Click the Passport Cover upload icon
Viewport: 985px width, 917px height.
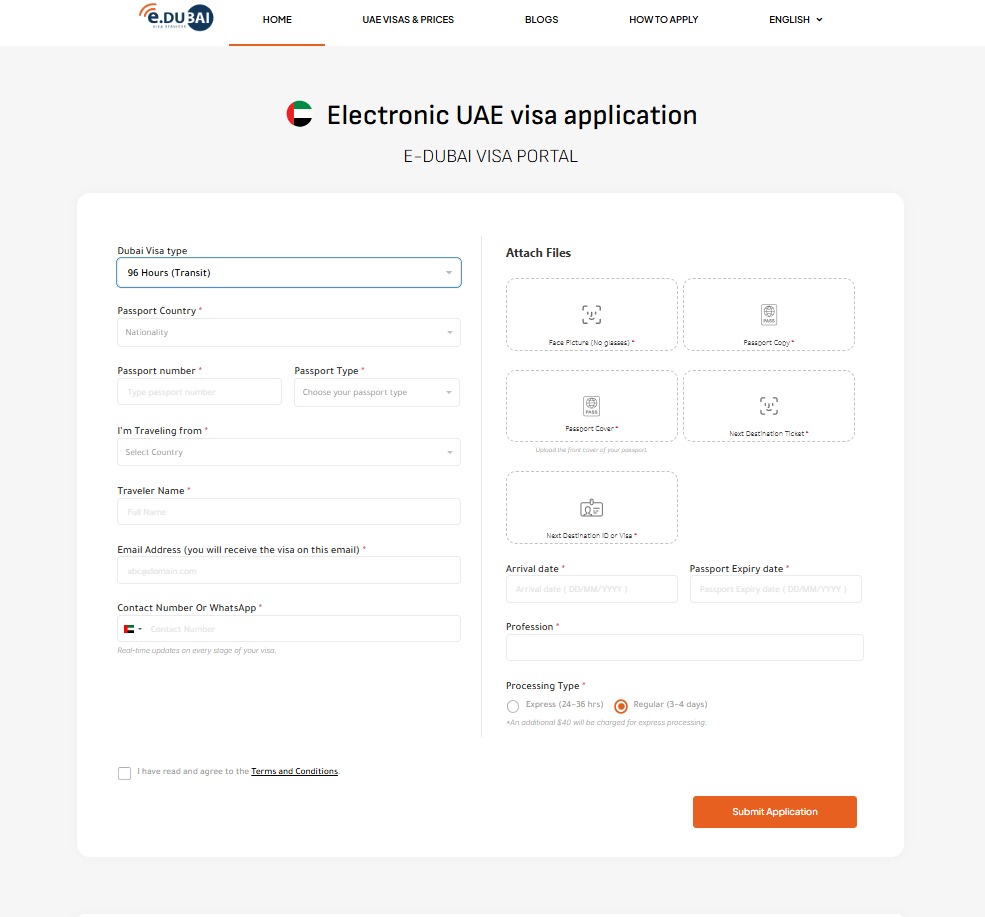click(x=591, y=405)
